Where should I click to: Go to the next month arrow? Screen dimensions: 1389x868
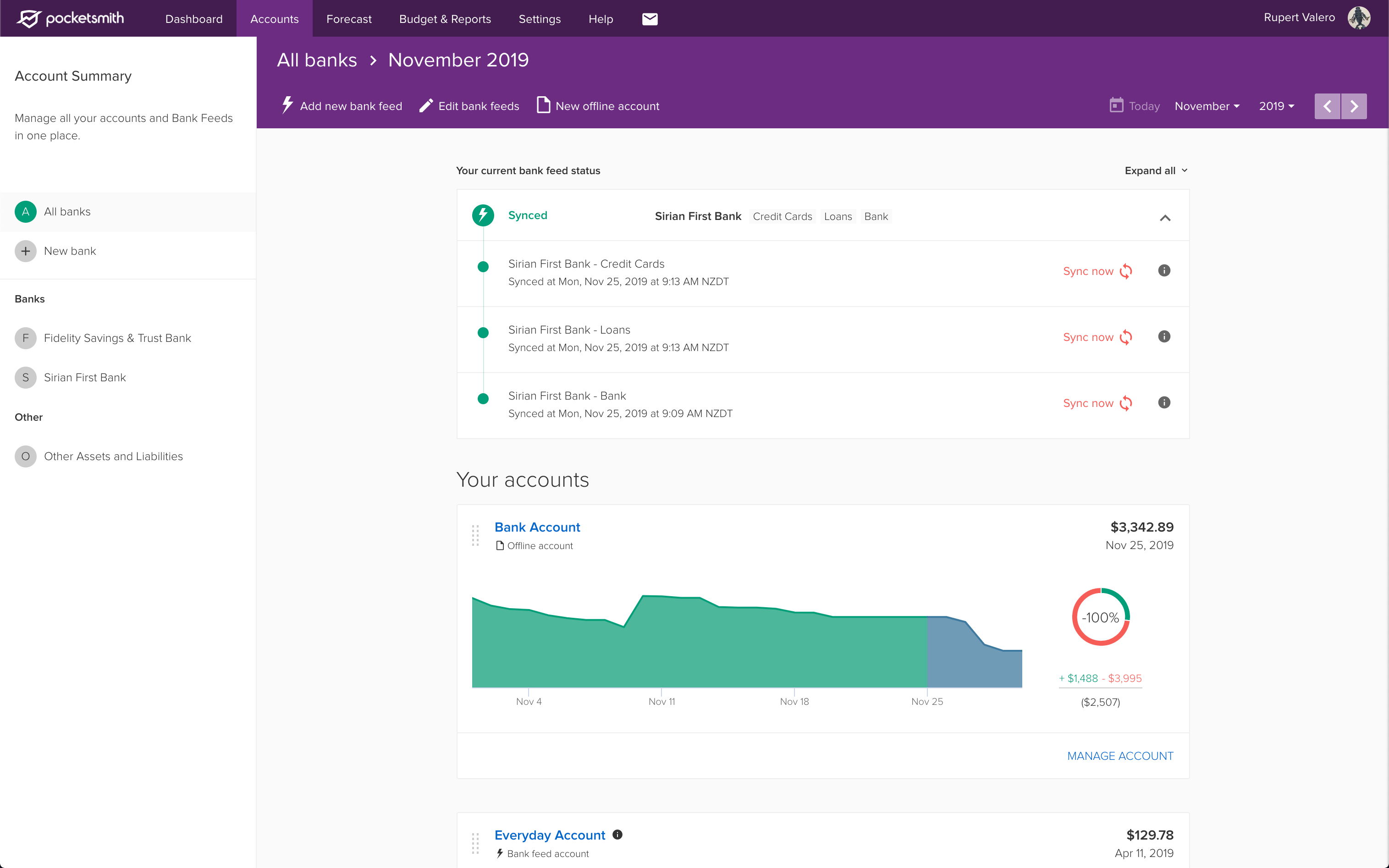point(1354,106)
